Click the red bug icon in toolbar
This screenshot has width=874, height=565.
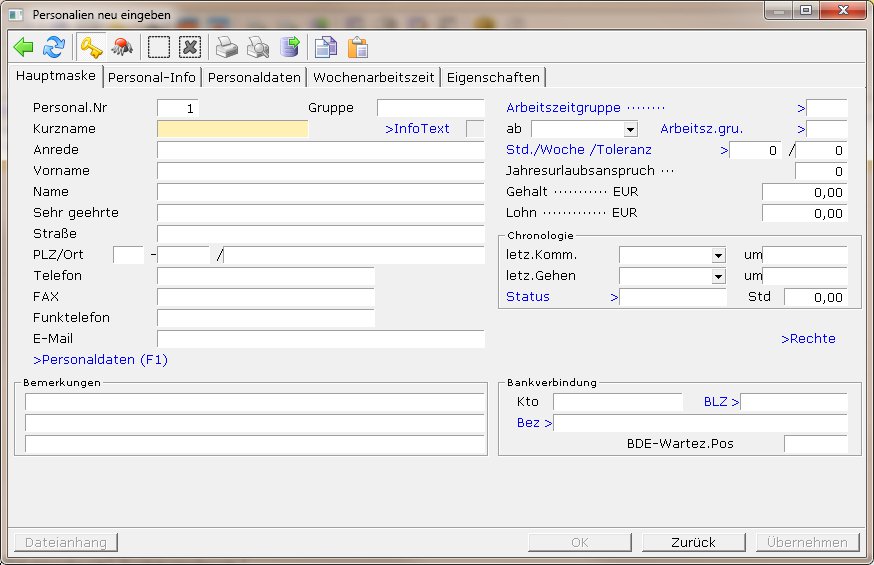[x=122, y=47]
